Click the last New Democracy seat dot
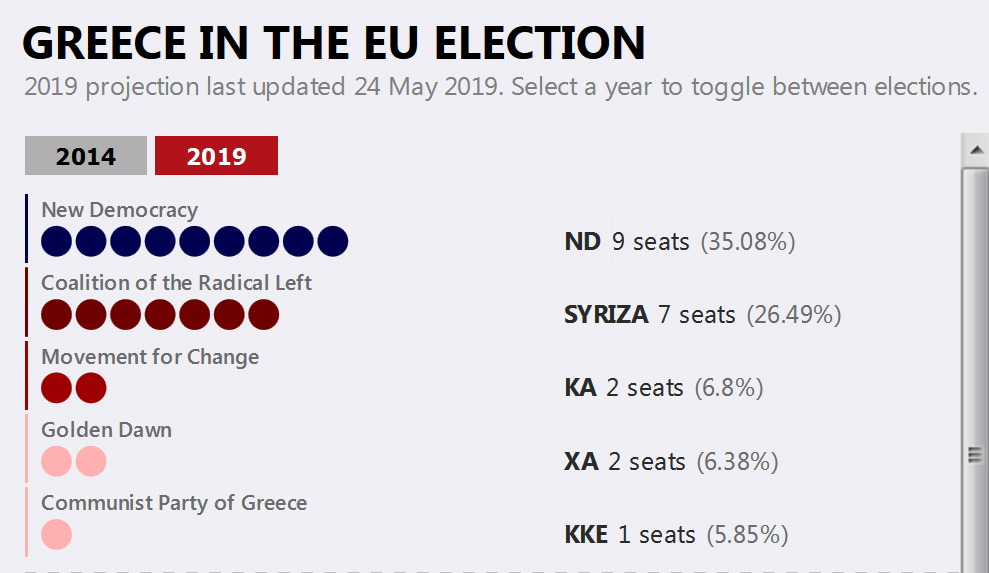Image resolution: width=989 pixels, height=573 pixels. click(x=332, y=242)
